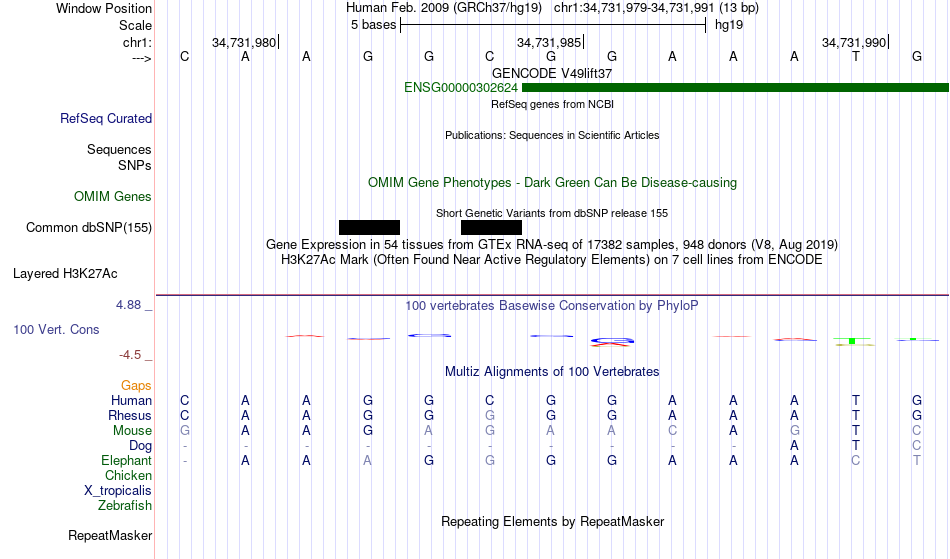Click the chr1:34,731,979-34,731,991 (13 bp) text
Screen dimensions: 950x559
pyautogui.click(x=656, y=8)
